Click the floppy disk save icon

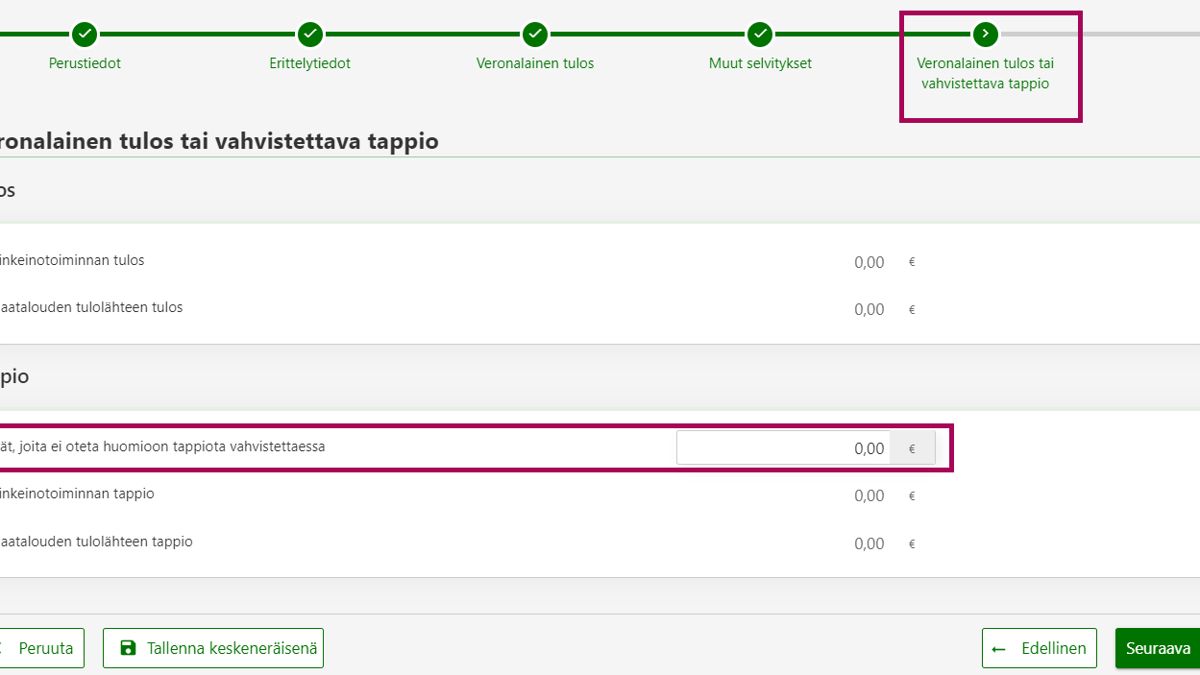[128, 648]
